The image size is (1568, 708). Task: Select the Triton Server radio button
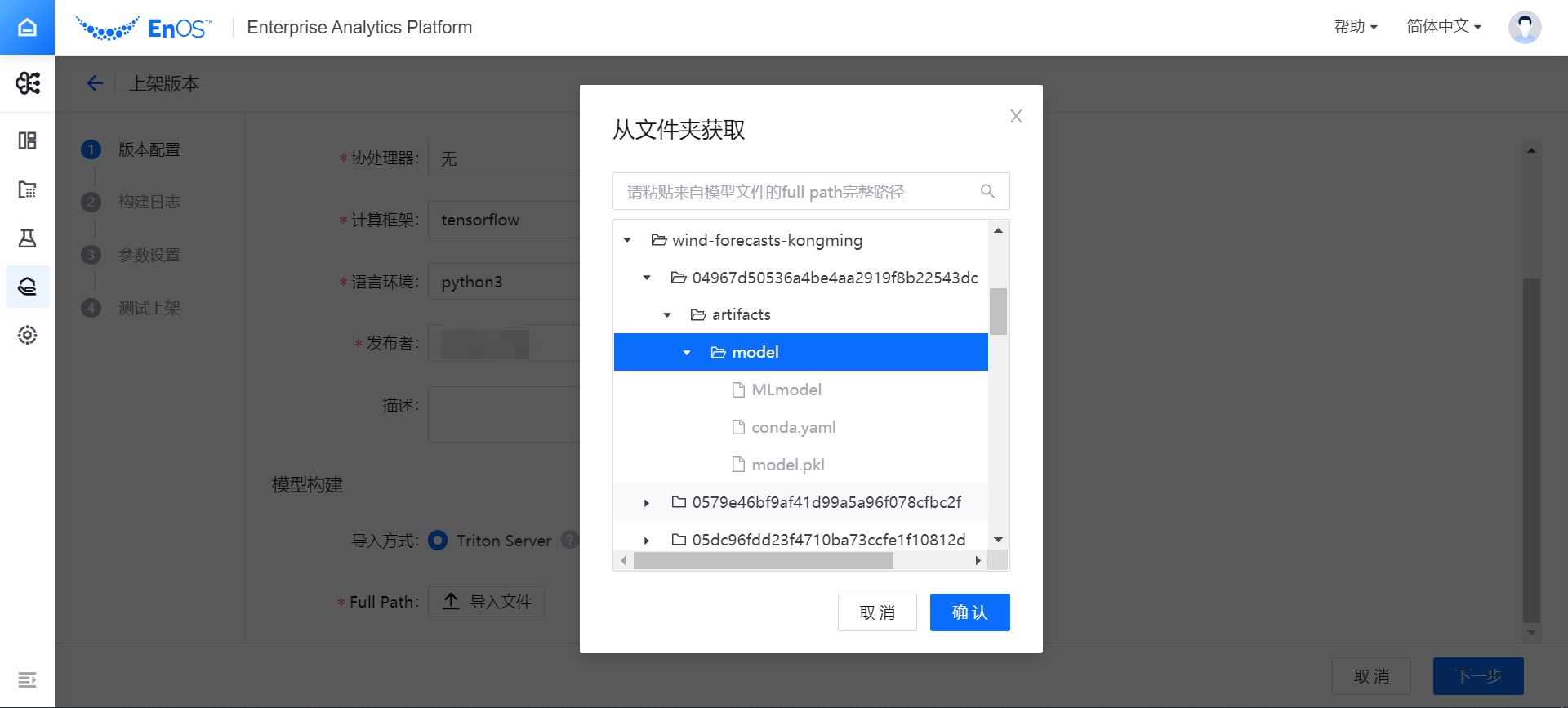tap(438, 541)
